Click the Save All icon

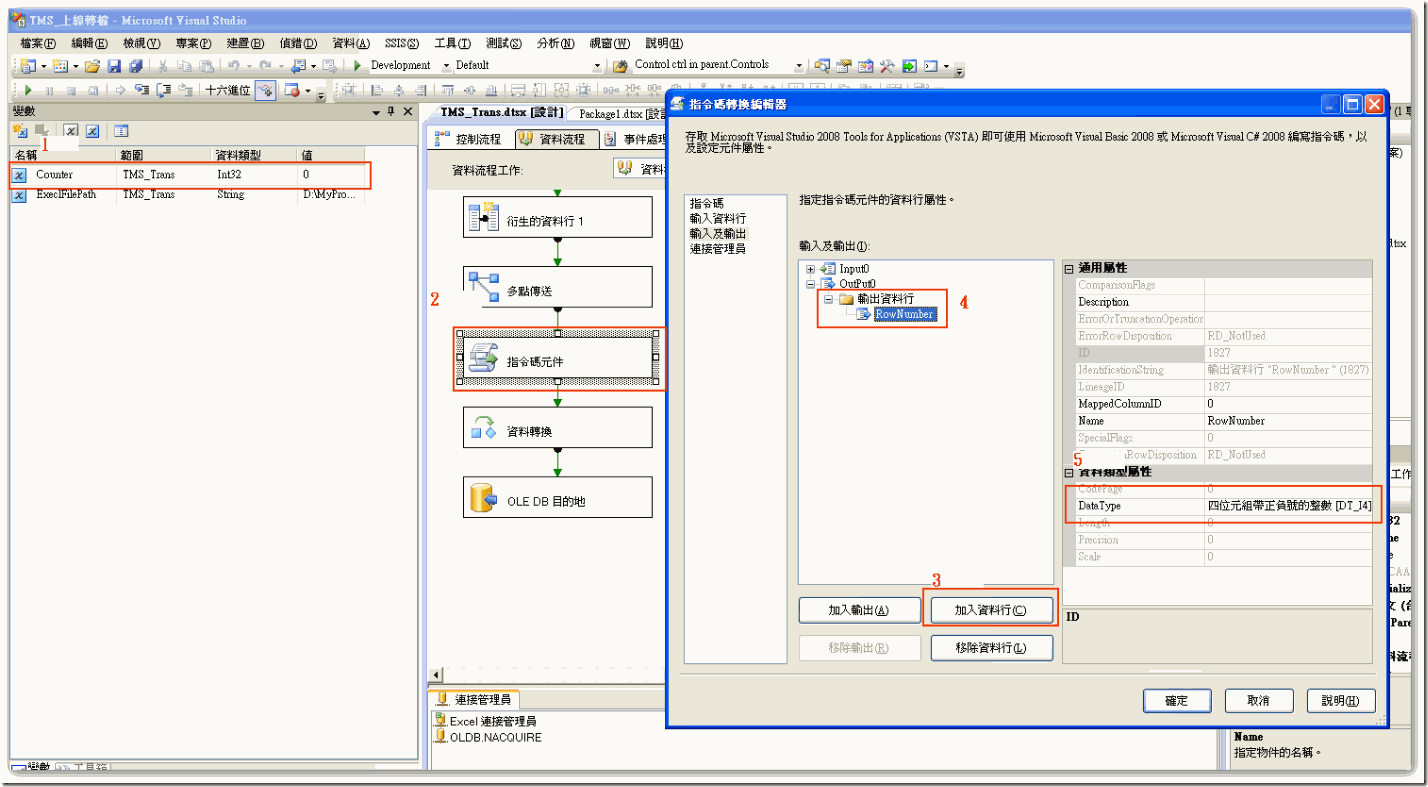[135, 66]
